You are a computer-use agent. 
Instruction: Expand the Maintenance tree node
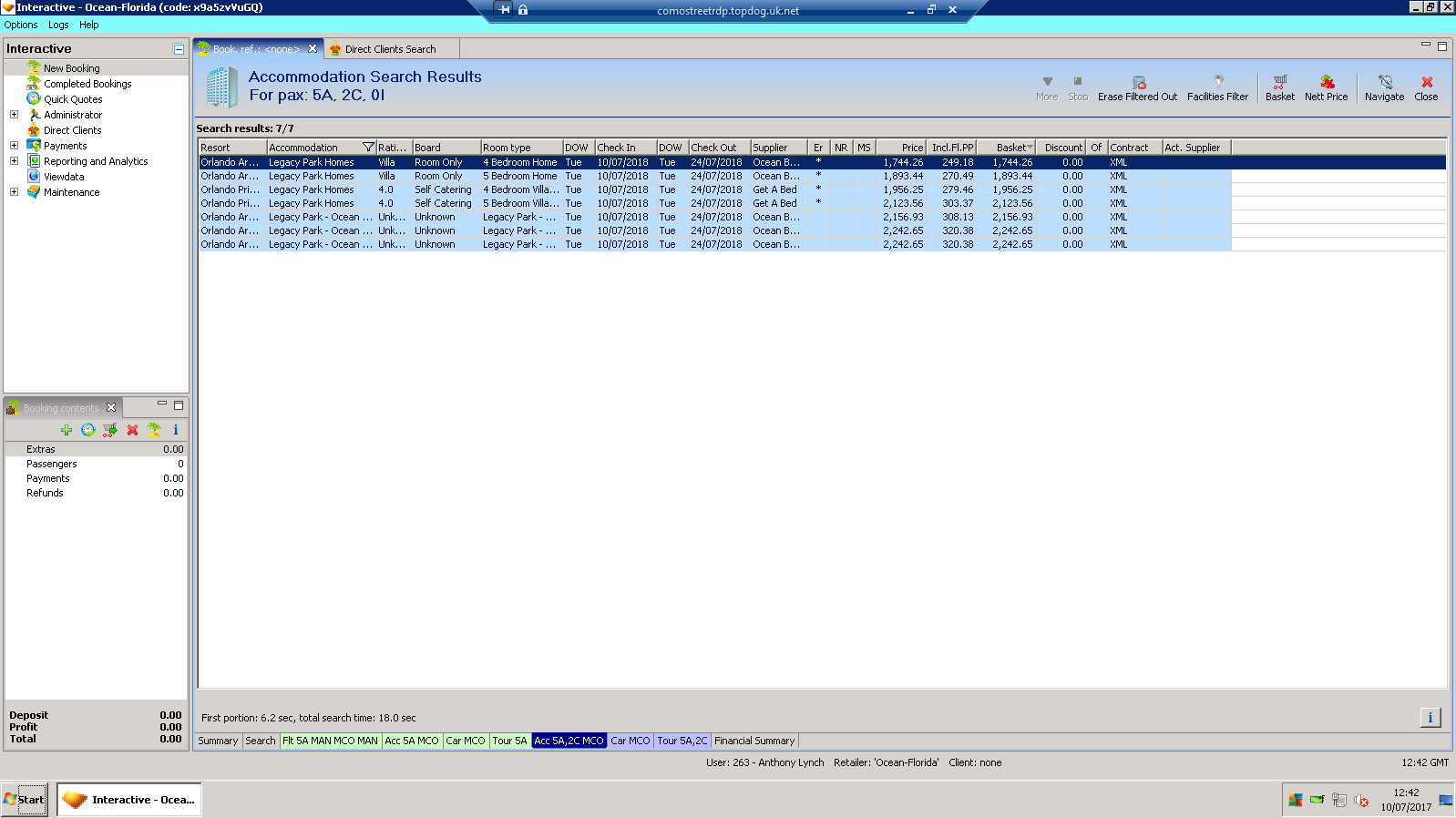click(x=14, y=192)
